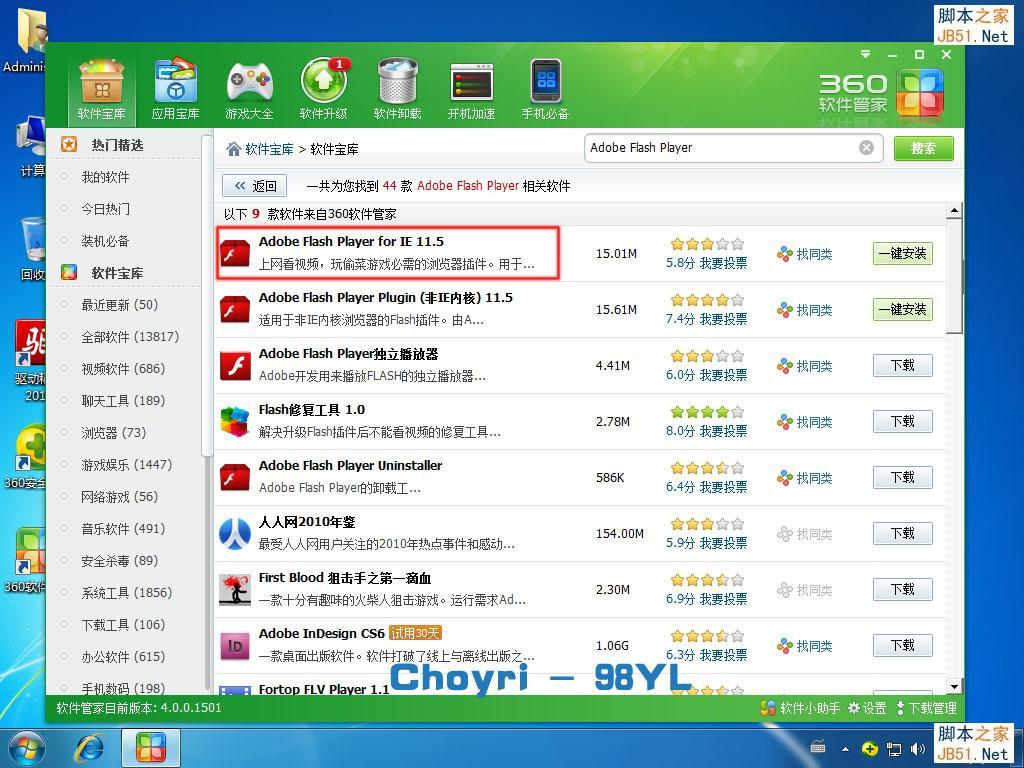The image size is (1024, 768).
Task: Rate Adobe Flash Player Plugin using stars
Action: click(706, 298)
